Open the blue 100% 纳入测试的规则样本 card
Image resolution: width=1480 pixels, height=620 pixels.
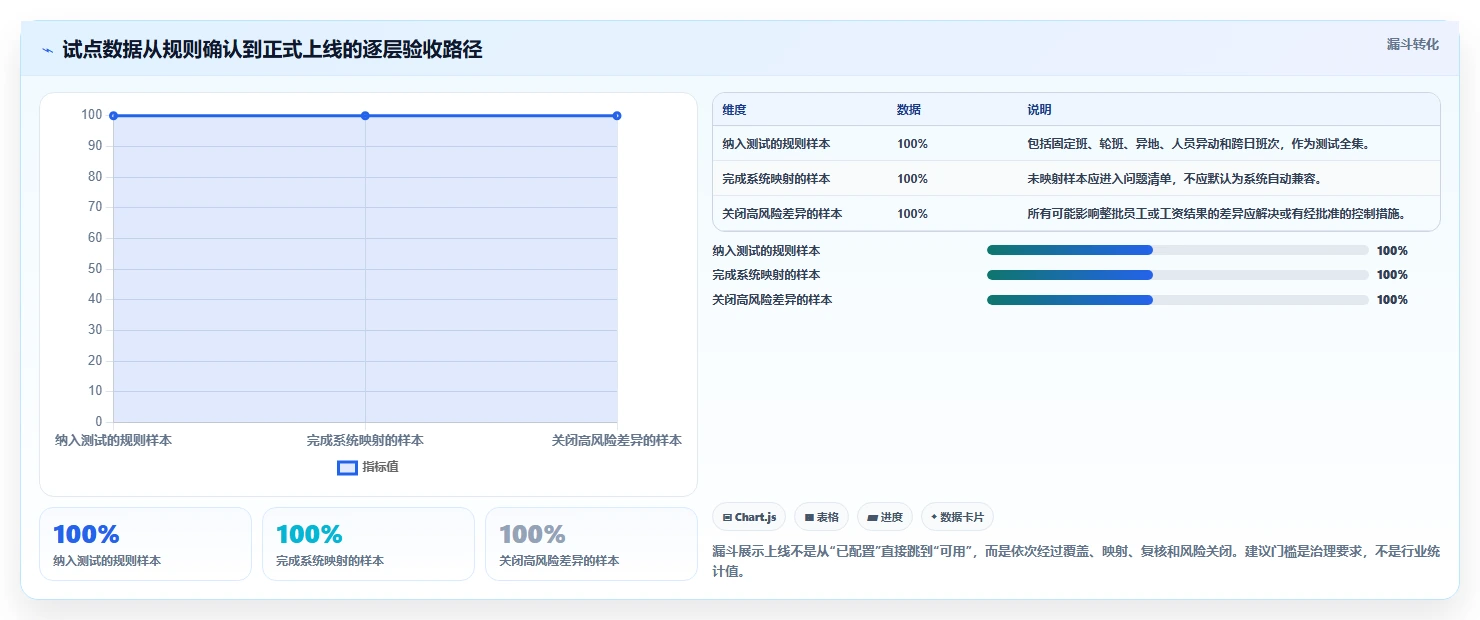click(x=145, y=544)
